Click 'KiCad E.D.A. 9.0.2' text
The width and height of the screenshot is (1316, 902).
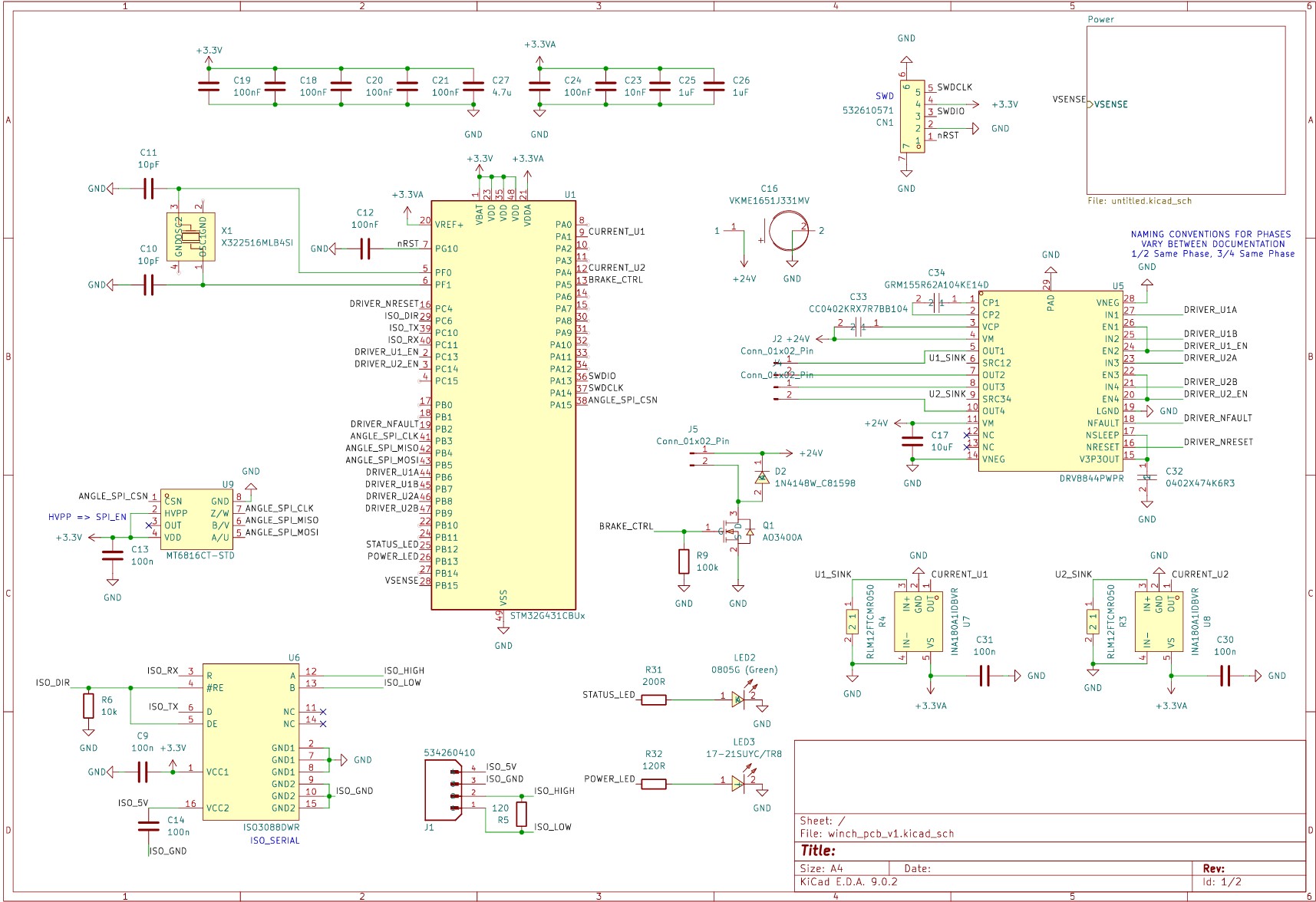tap(848, 881)
